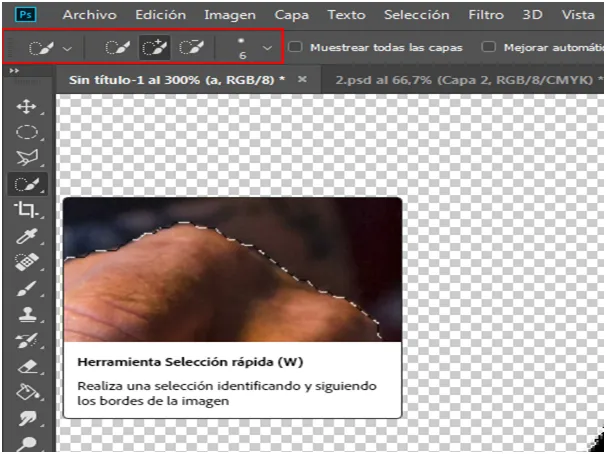606x454 pixels.
Task: Choose Subtract from selection mode
Action: 191,48
